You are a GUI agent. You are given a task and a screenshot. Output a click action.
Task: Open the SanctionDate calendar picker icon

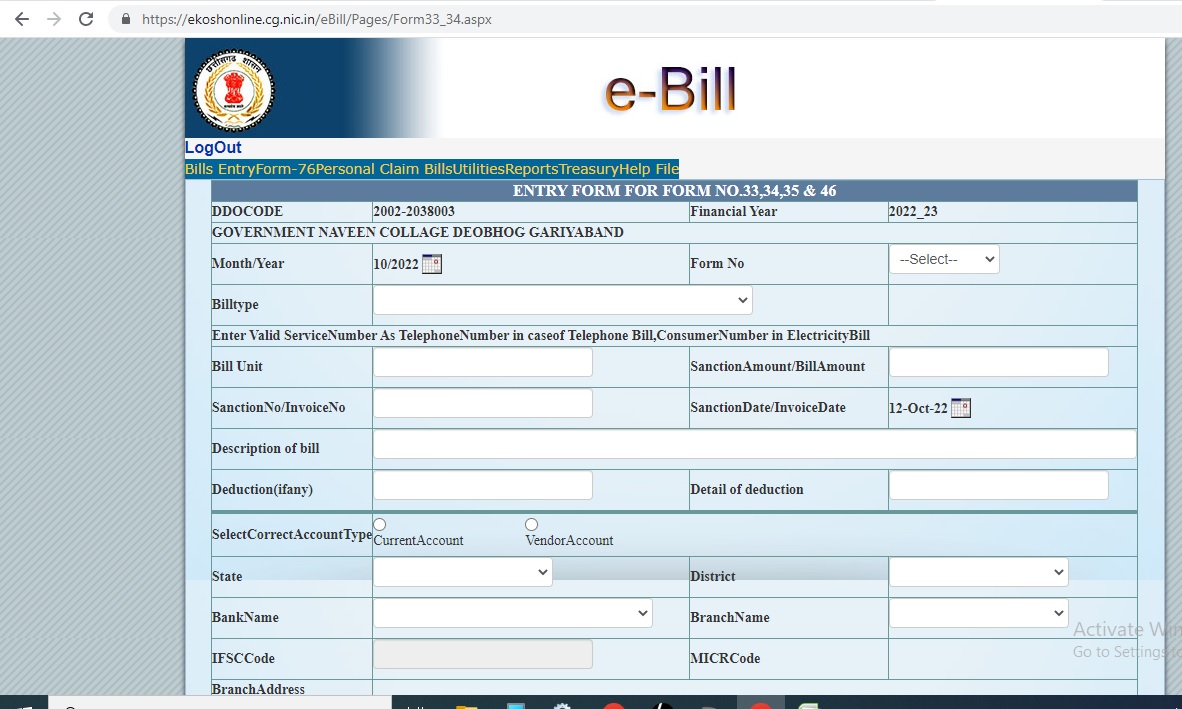[x=960, y=408]
